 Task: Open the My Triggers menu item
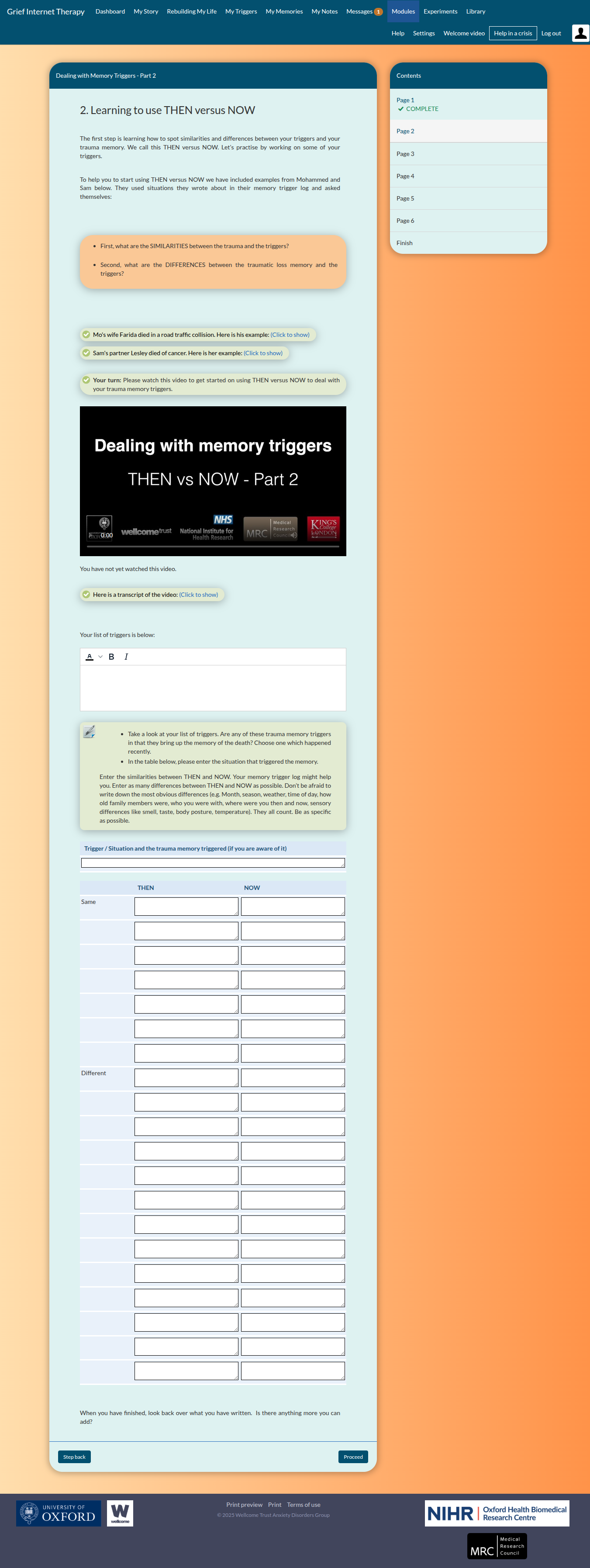241,11
